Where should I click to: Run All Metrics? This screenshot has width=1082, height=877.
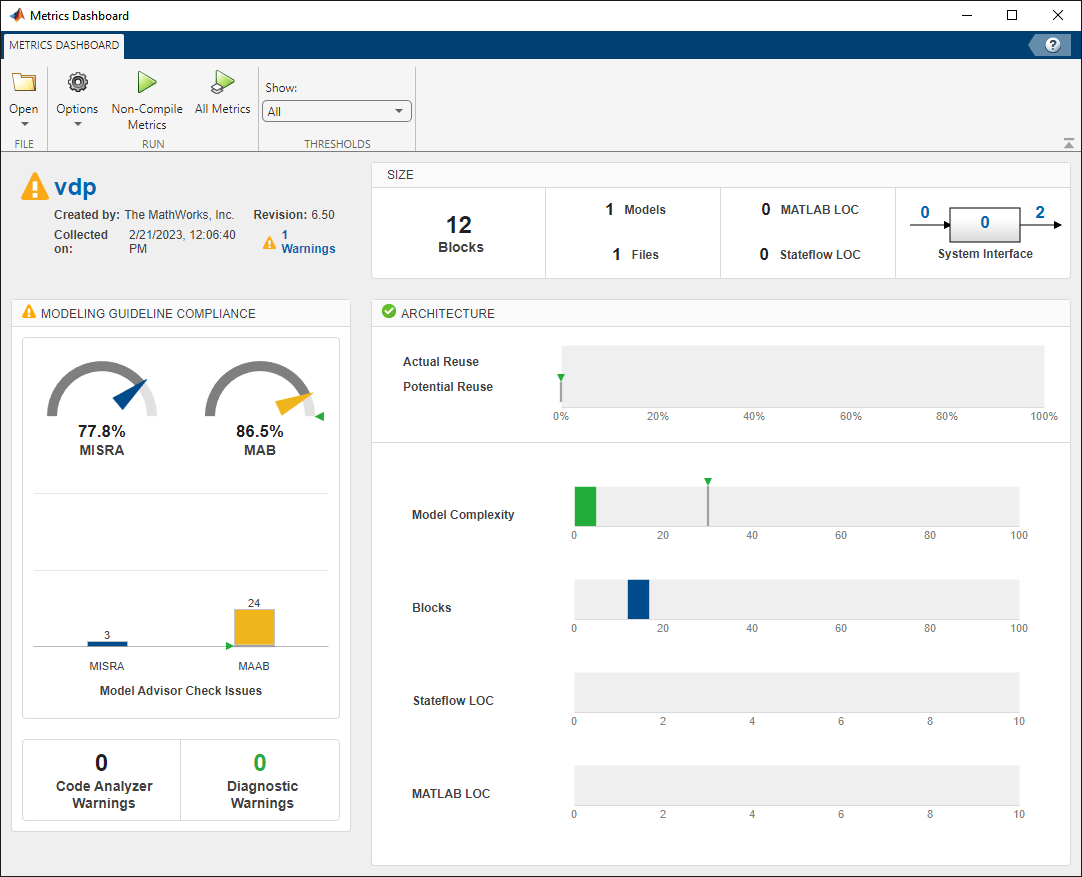tap(222, 83)
